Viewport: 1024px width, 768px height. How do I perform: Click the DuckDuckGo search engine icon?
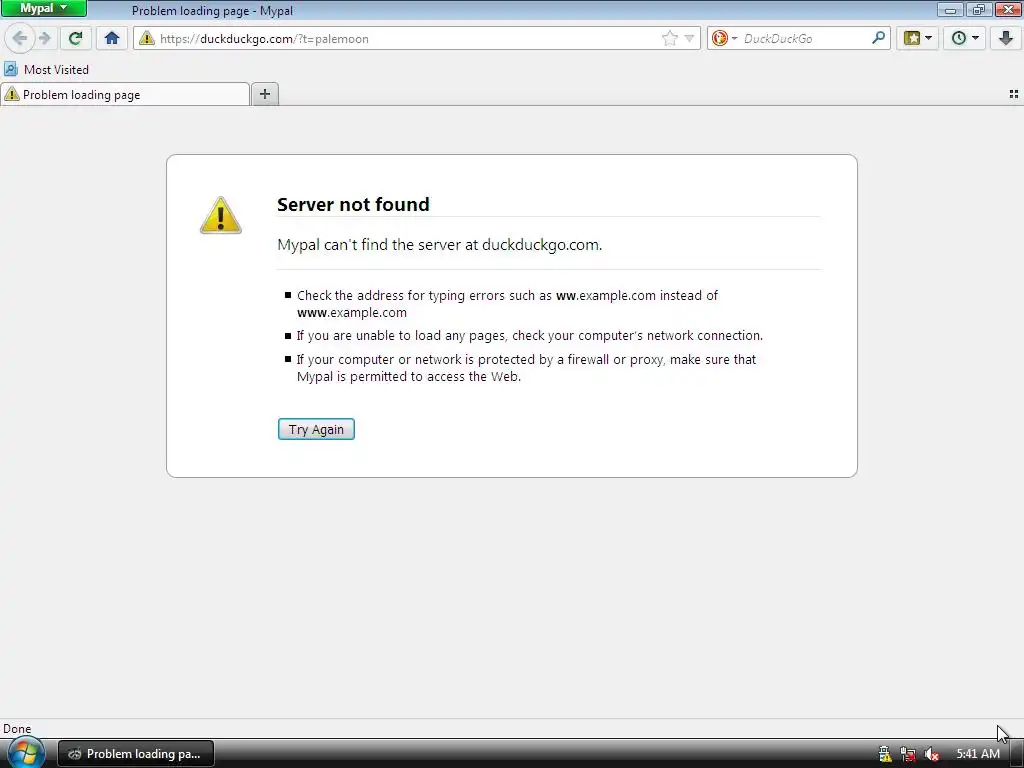click(x=720, y=39)
